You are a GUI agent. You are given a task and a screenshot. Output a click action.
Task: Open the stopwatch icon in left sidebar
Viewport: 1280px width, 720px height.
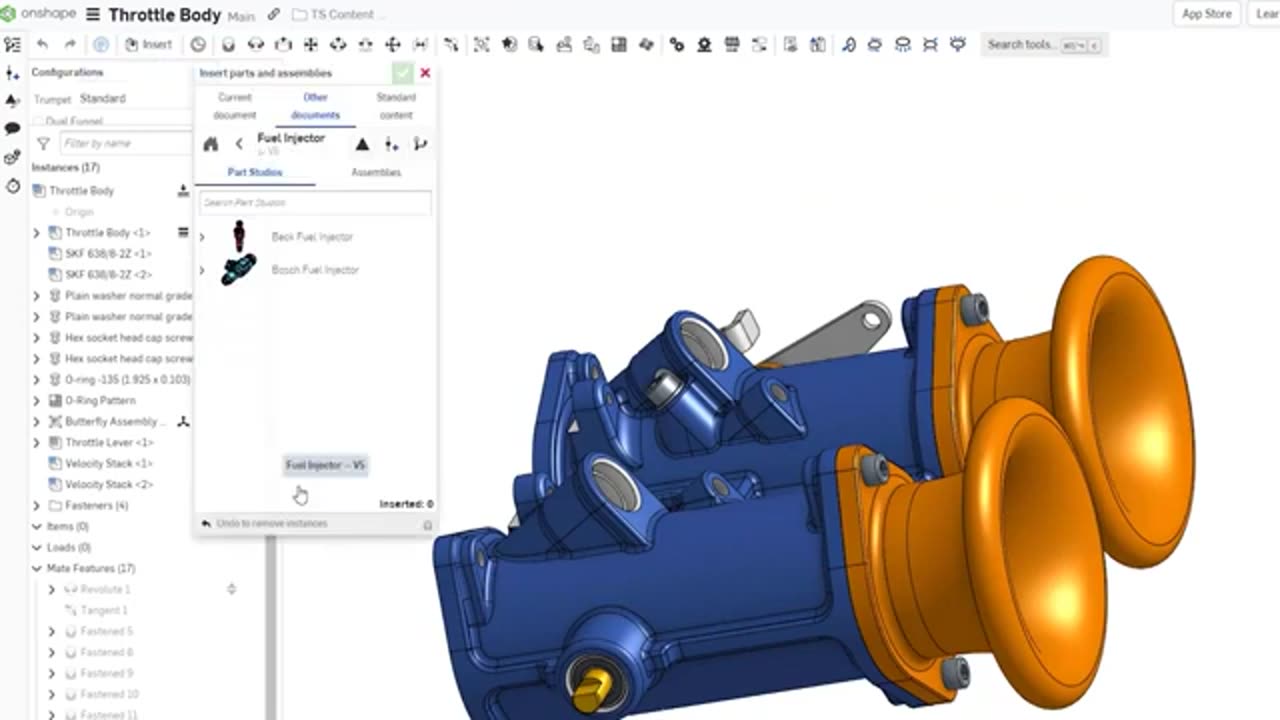click(12, 186)
